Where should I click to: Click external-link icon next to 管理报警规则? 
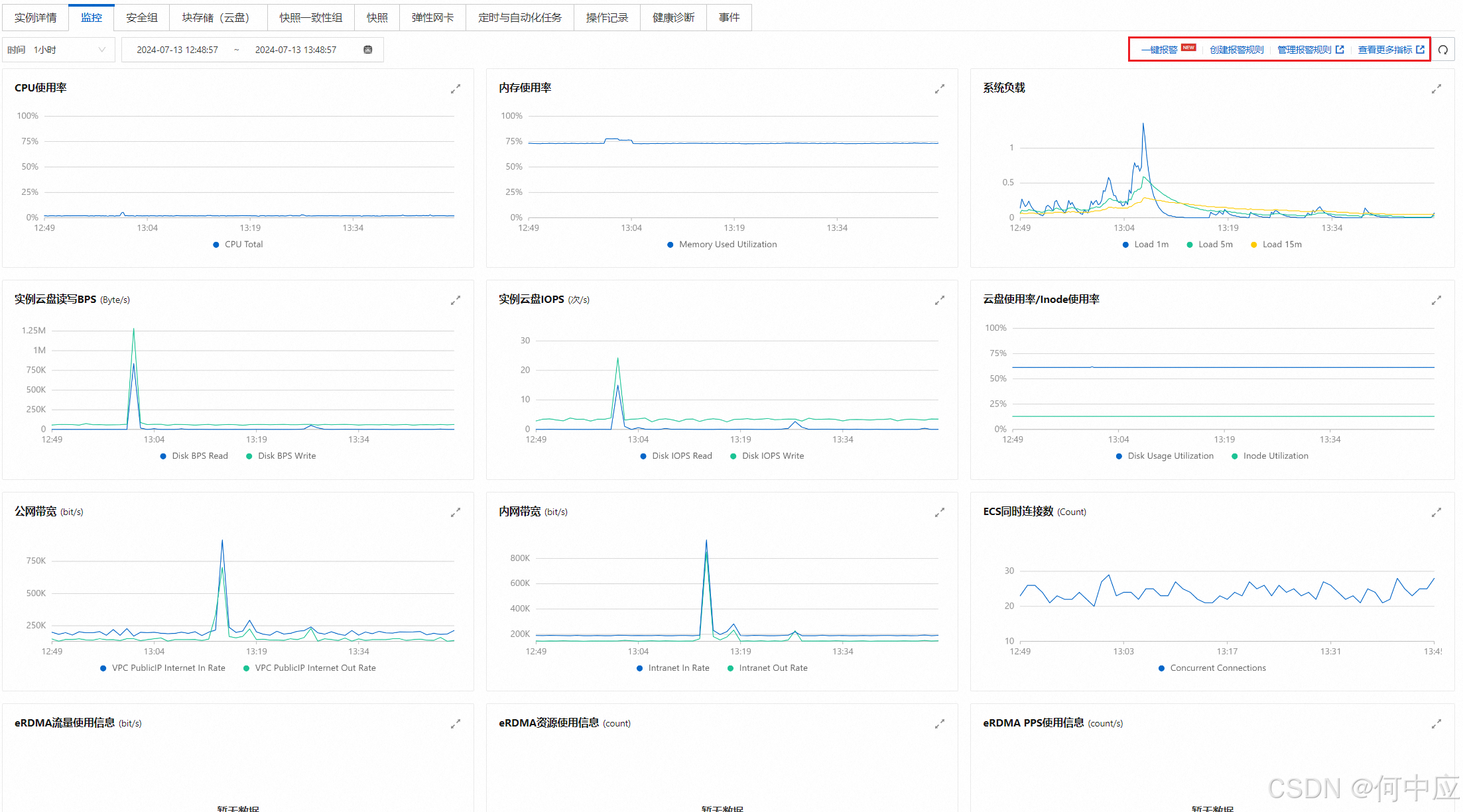click(1340, 50)
